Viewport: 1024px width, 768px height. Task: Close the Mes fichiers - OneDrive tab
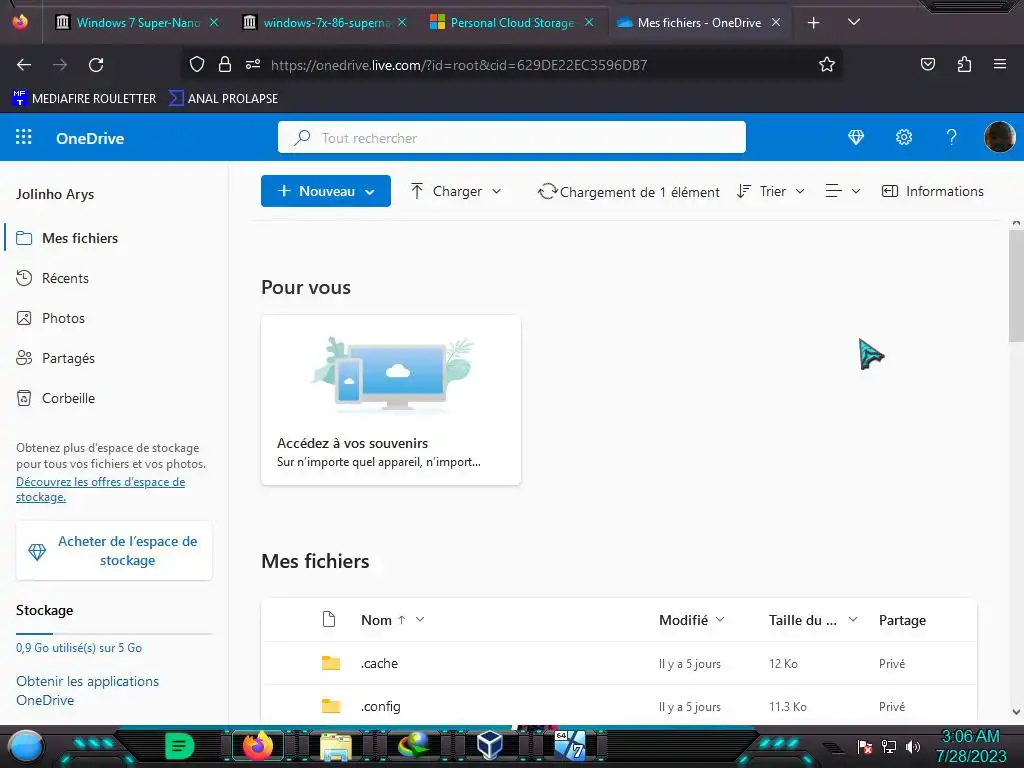click(x=776, y=22)
